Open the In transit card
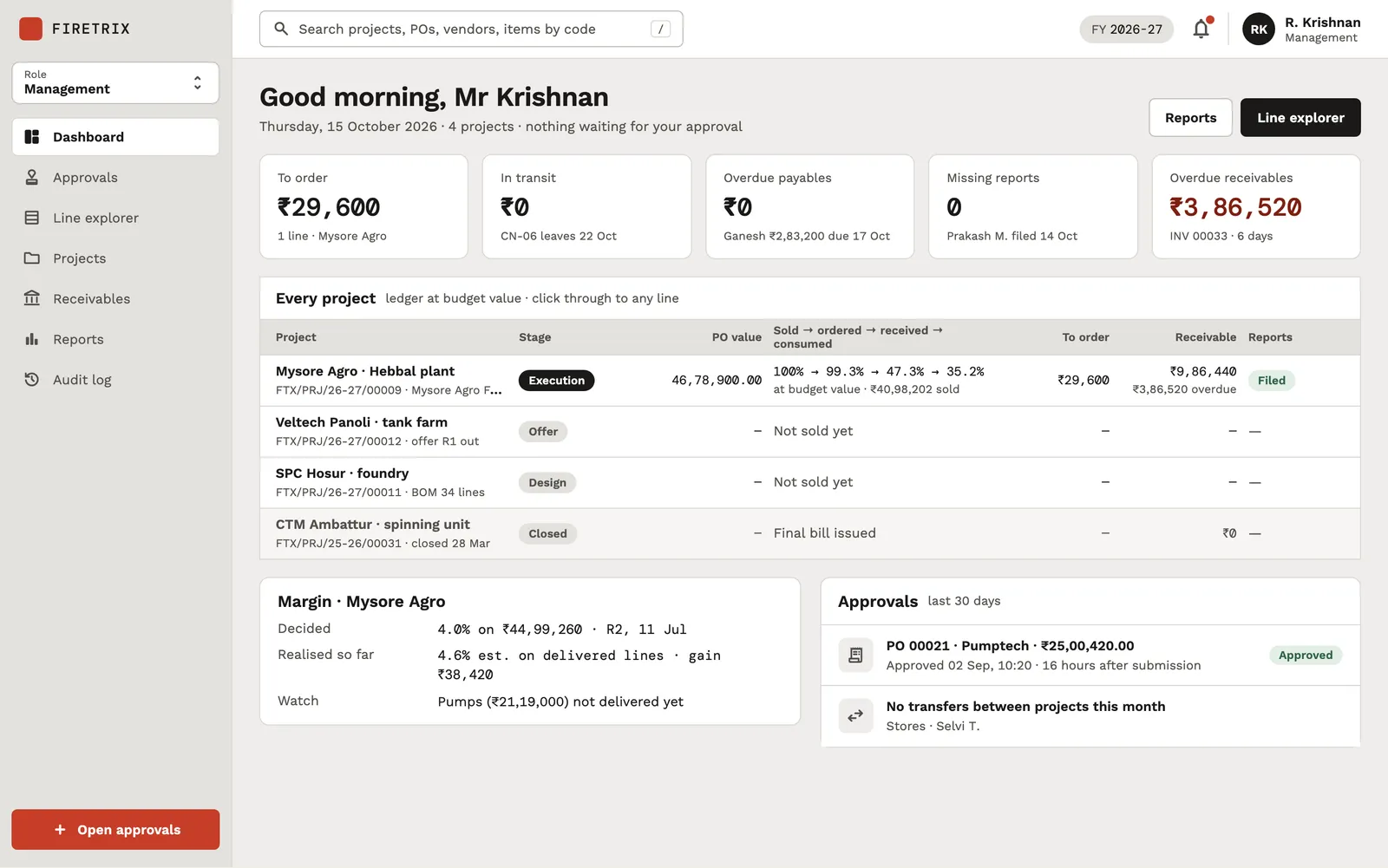This screenshot has width=1388, height=868. (586, 206)
